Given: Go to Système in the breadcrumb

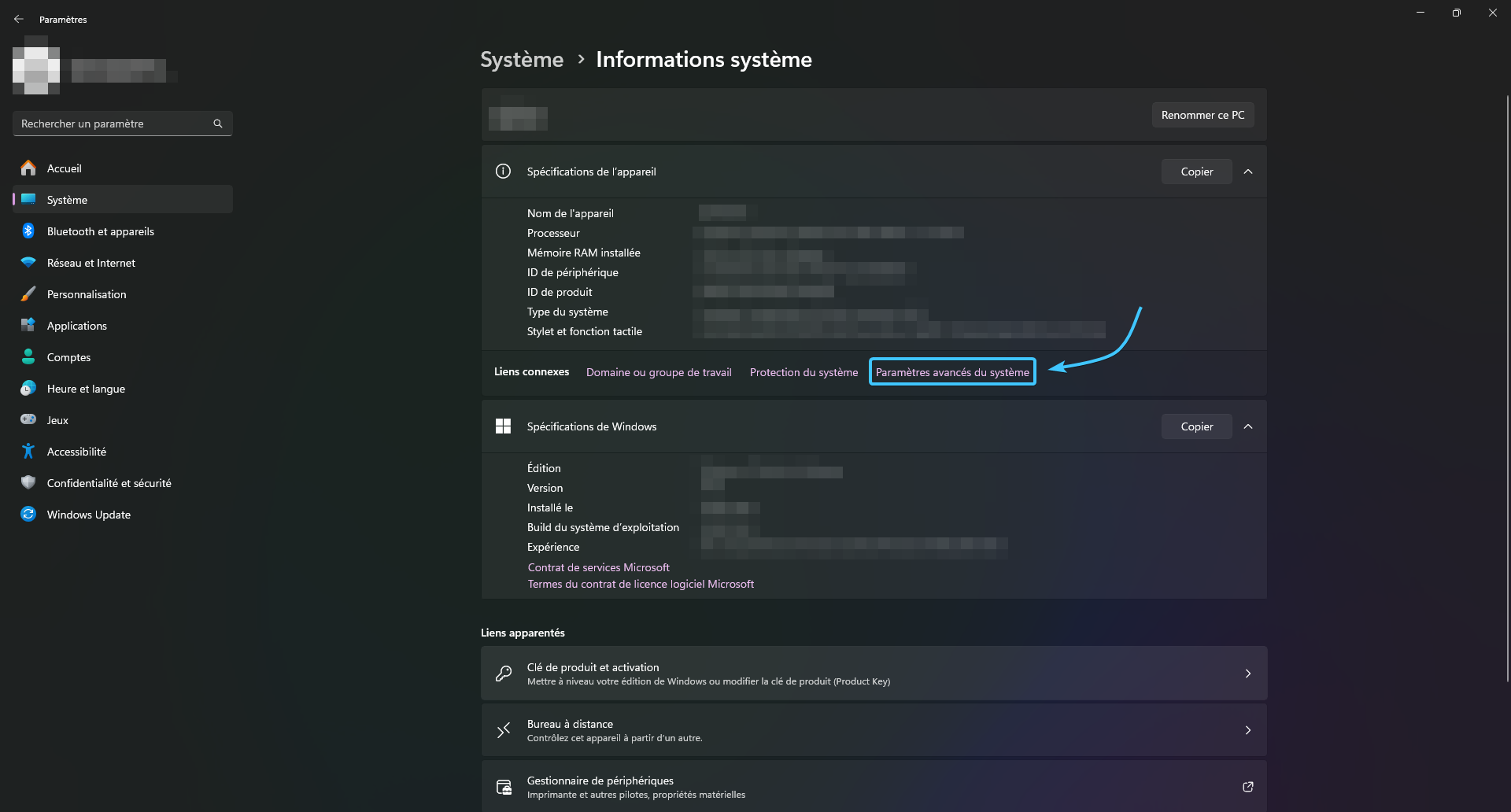Looking at the screenshot, I should click(x=522, y=60).
